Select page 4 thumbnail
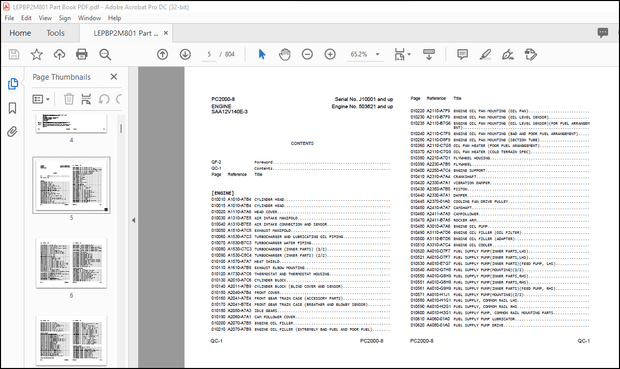620x369 pixels. (71, 123)
